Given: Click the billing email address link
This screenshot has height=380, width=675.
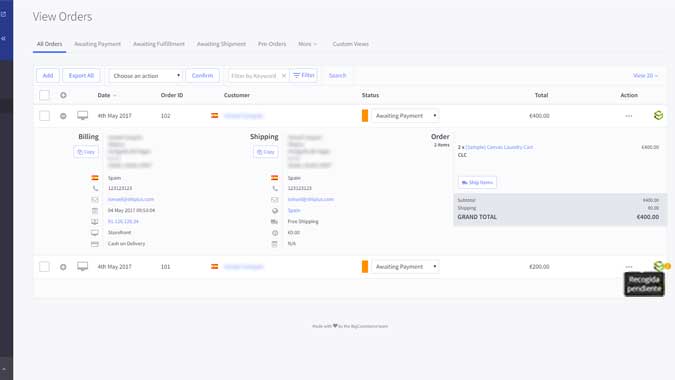Looking at the screenshot, I should point(131,199).
